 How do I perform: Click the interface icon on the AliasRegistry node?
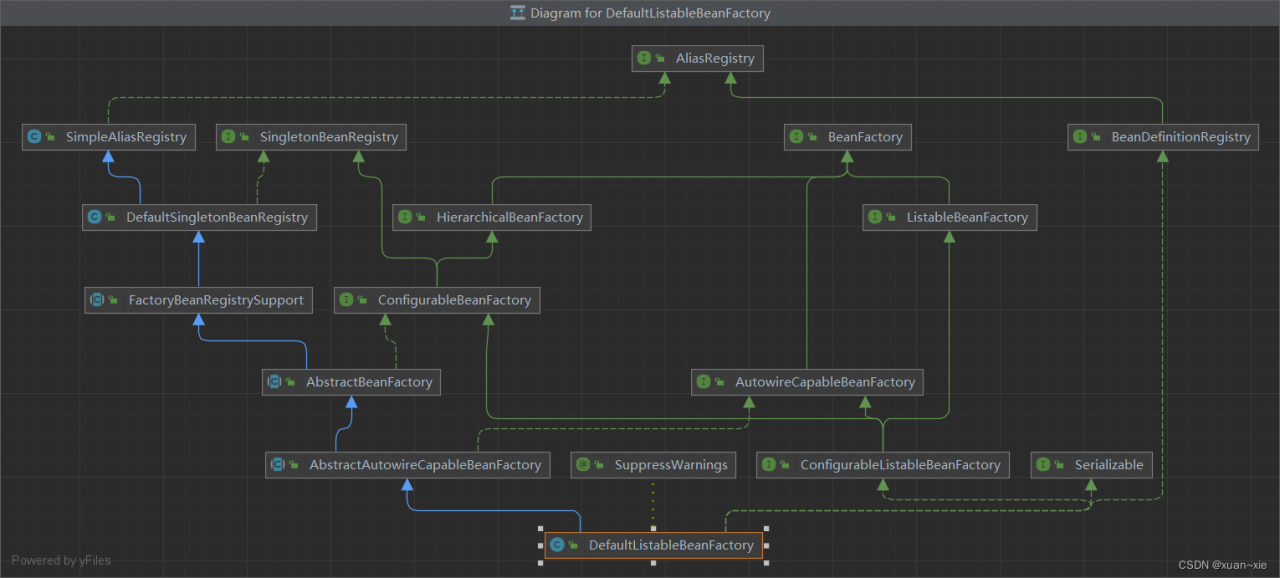645,59
